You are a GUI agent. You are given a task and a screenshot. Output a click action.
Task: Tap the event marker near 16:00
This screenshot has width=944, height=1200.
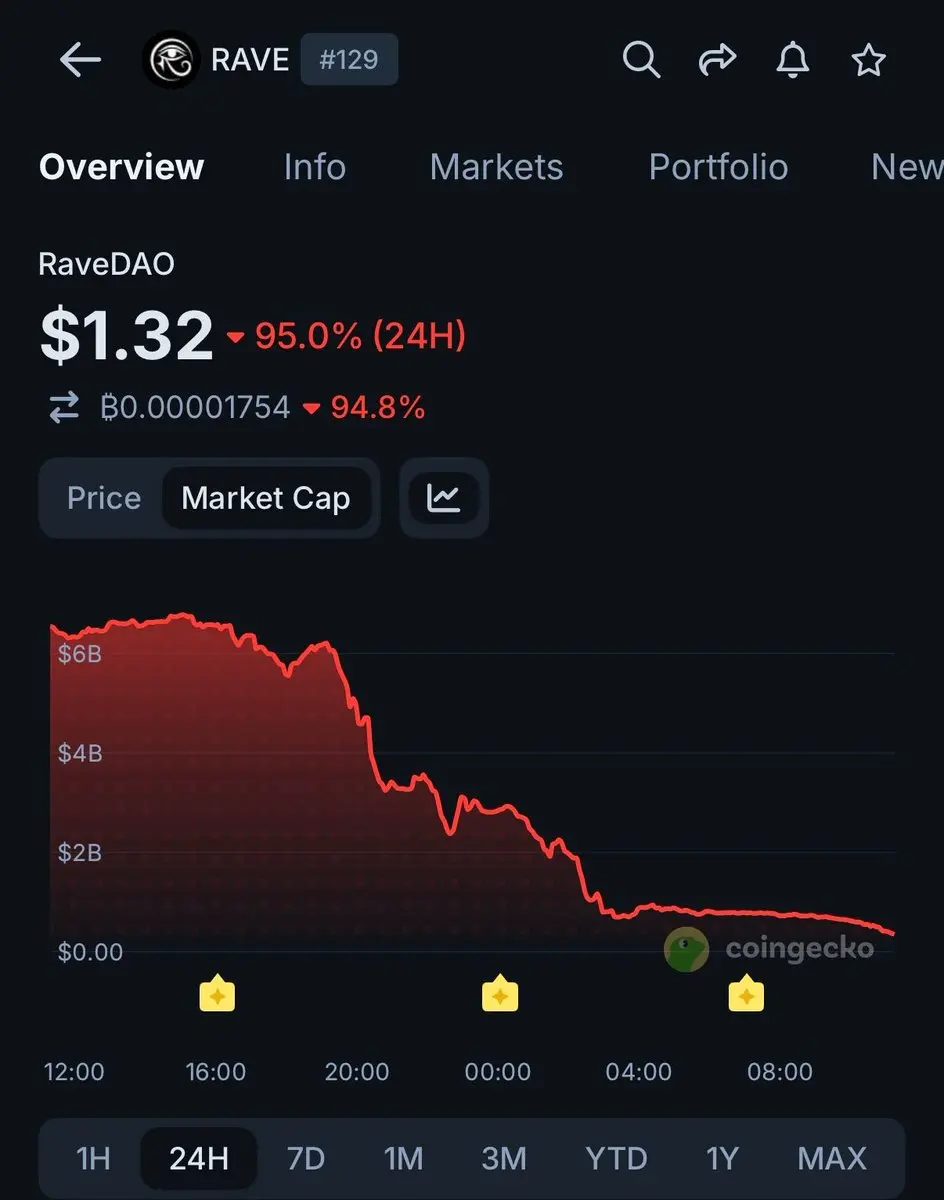217,995
